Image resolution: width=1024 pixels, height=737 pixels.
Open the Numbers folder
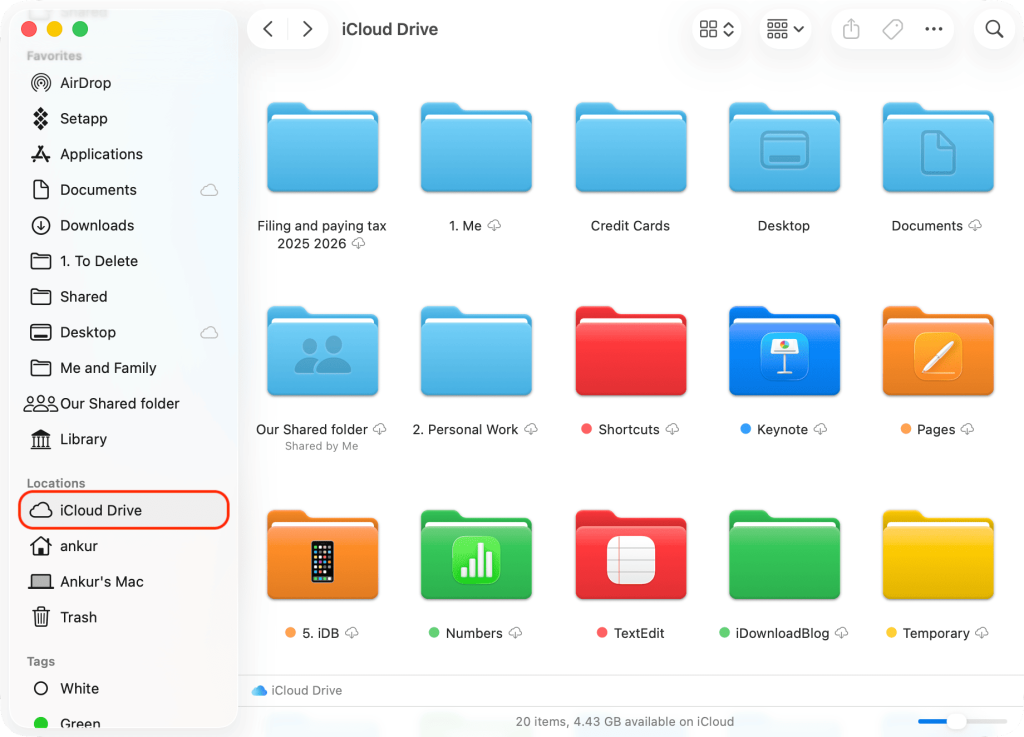point(476,556)
